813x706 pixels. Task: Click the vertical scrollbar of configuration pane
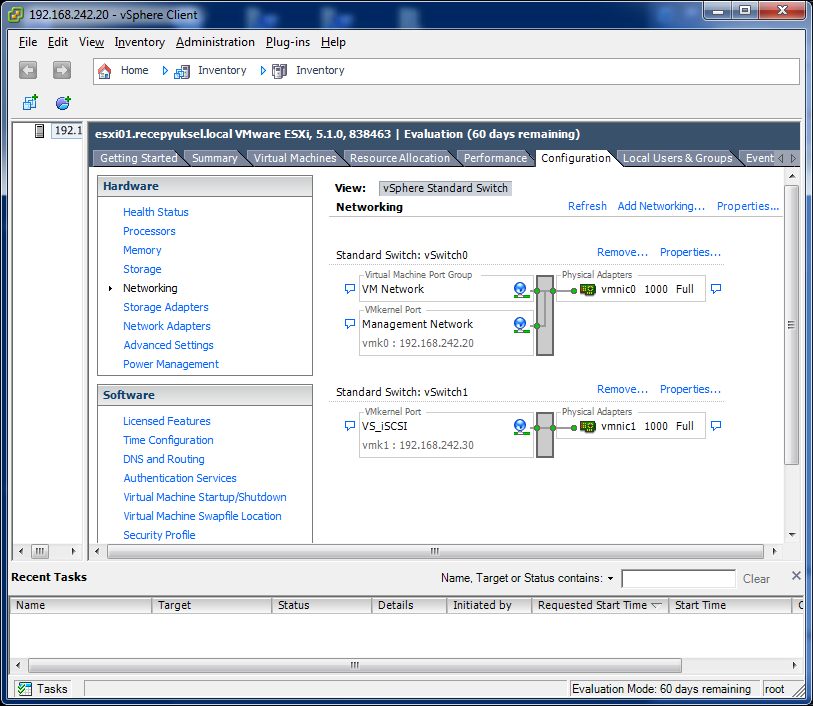(791, 325)
